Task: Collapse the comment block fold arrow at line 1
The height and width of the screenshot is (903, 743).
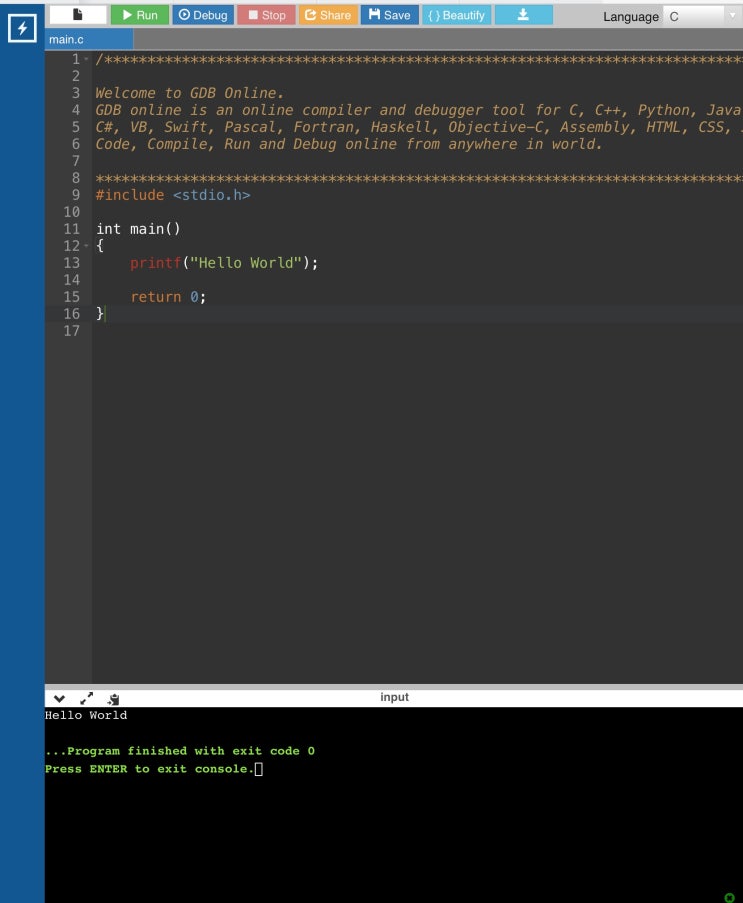Action: pos(87,60)
